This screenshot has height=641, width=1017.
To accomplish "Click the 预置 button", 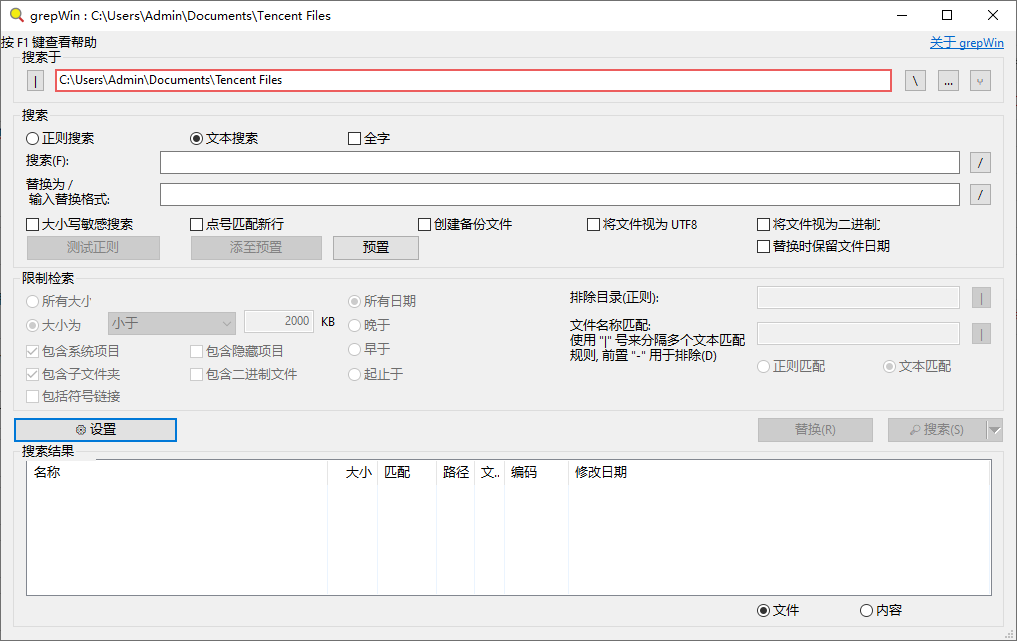I will point(376,248).
